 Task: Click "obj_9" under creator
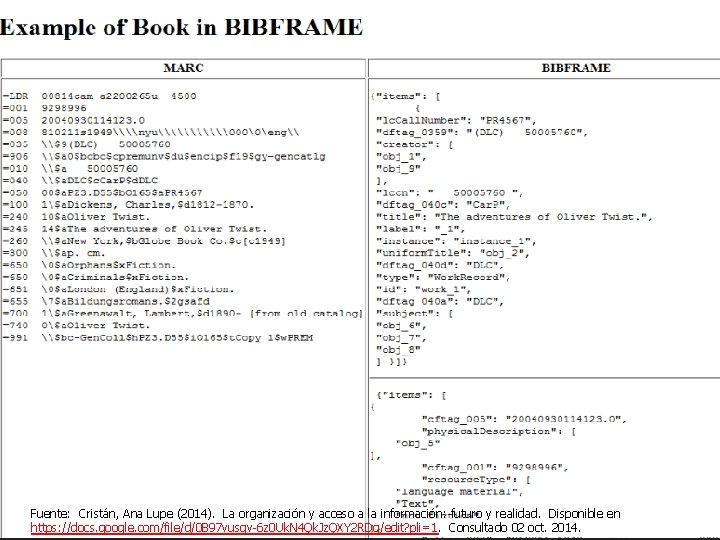[x=398, y=169]
